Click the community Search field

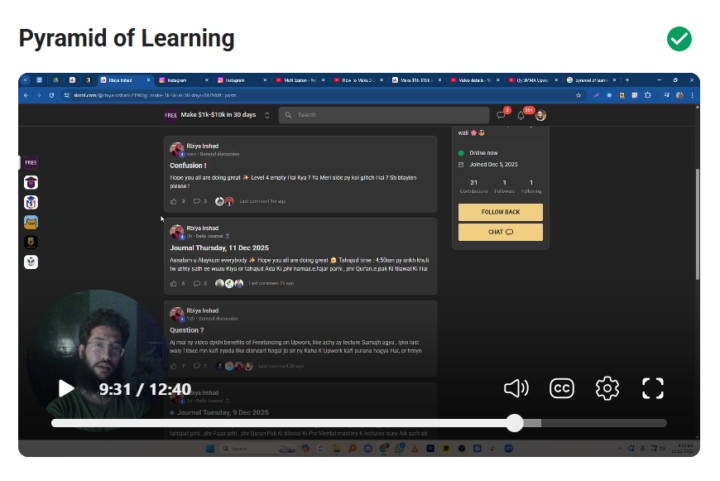[384, 115]
